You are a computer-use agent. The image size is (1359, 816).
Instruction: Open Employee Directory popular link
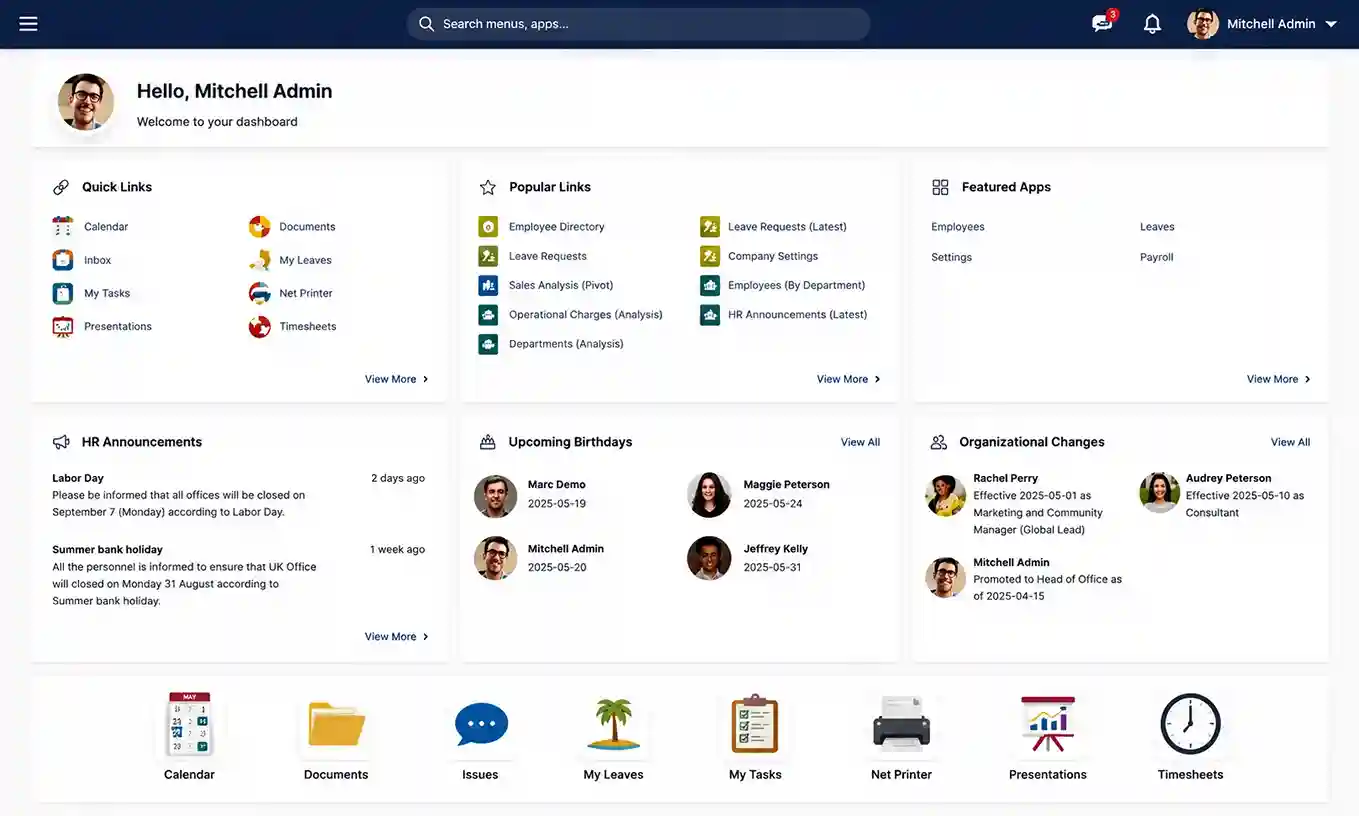556,227
